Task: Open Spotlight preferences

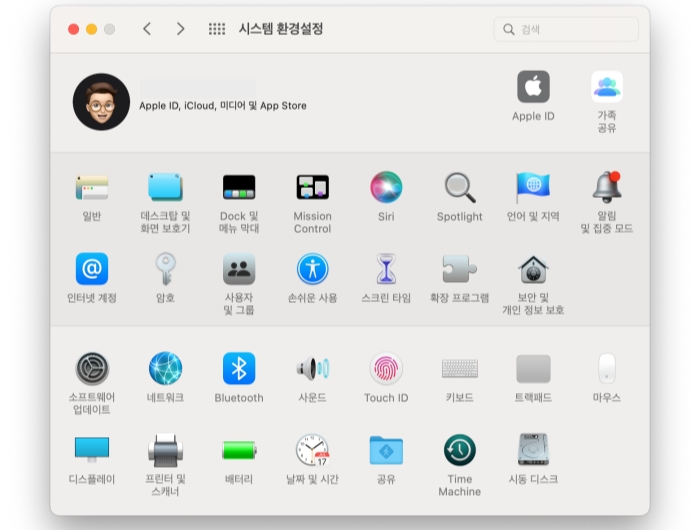Action: click(x=460, y=188)
